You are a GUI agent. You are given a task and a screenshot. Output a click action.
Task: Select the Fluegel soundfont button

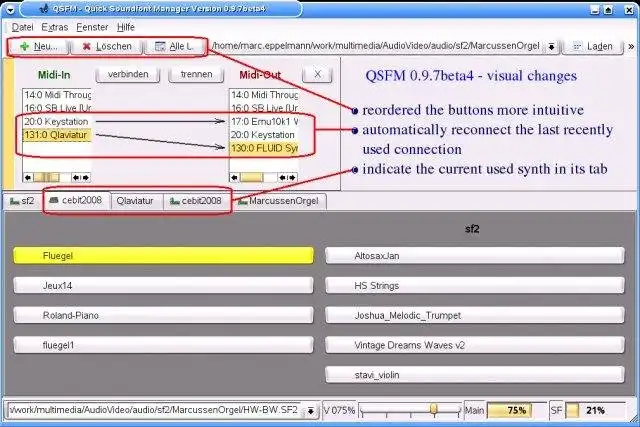[163, 256]
